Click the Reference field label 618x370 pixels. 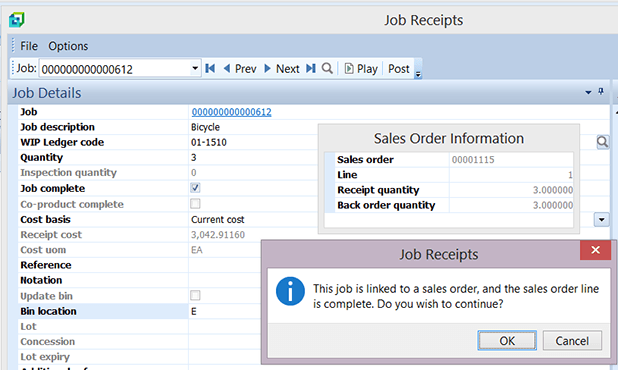point(46,265)
